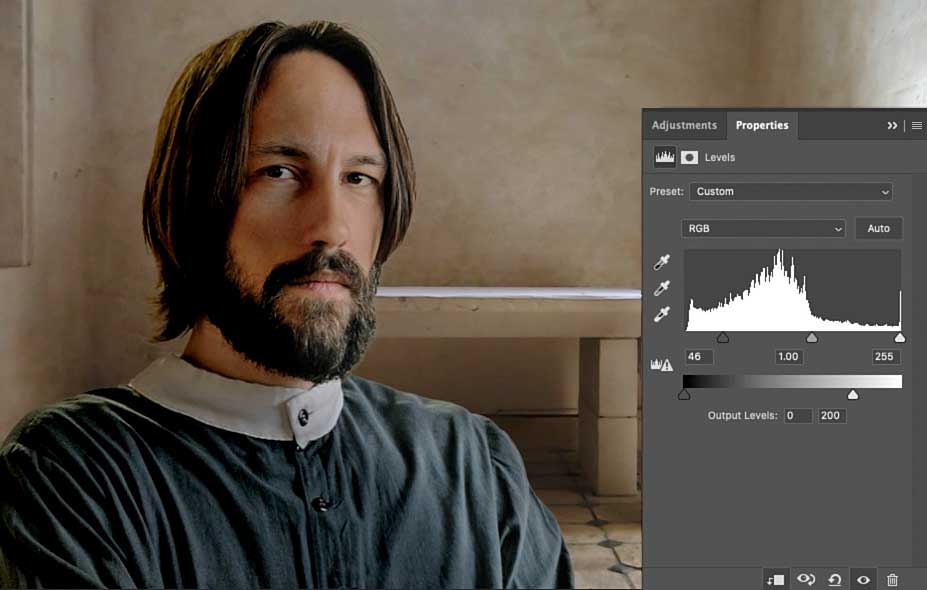The image size is (927, 590).
Task: Click the white input level slider
Action: [x=900, y=338]
